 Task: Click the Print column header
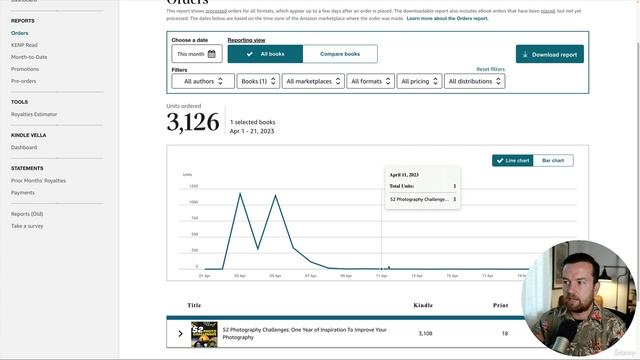coord(500,305)
